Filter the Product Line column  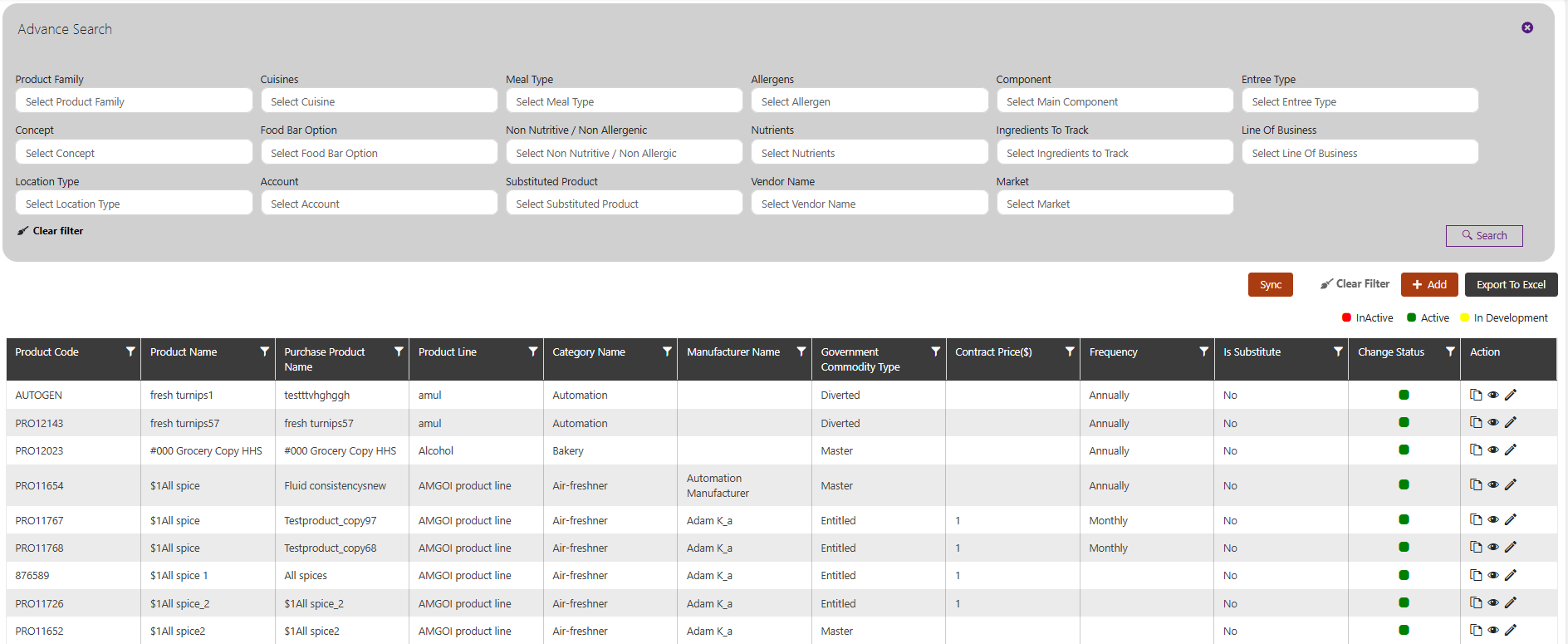click(533, 351)
